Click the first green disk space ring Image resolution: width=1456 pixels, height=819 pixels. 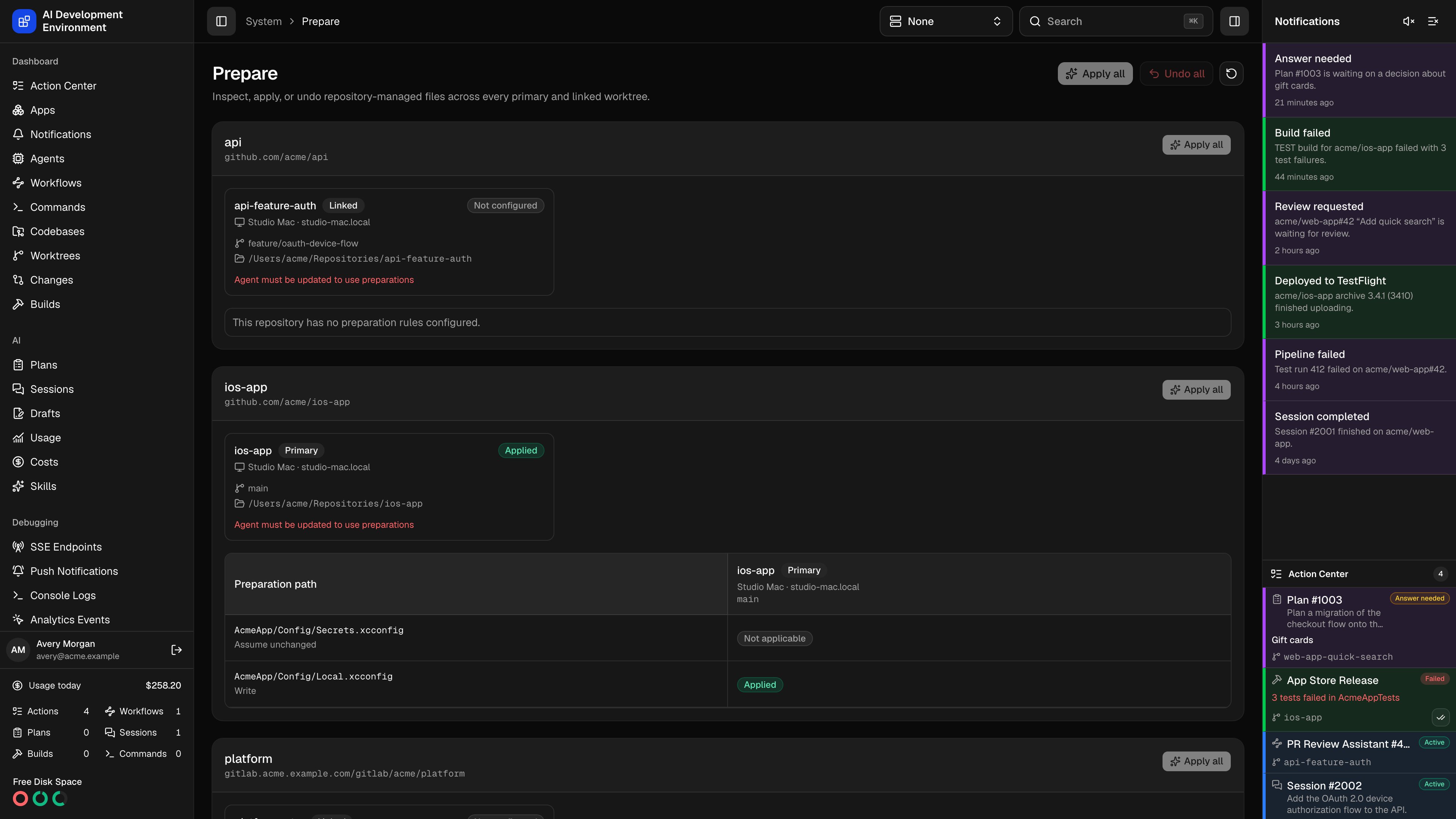(40, 799)
